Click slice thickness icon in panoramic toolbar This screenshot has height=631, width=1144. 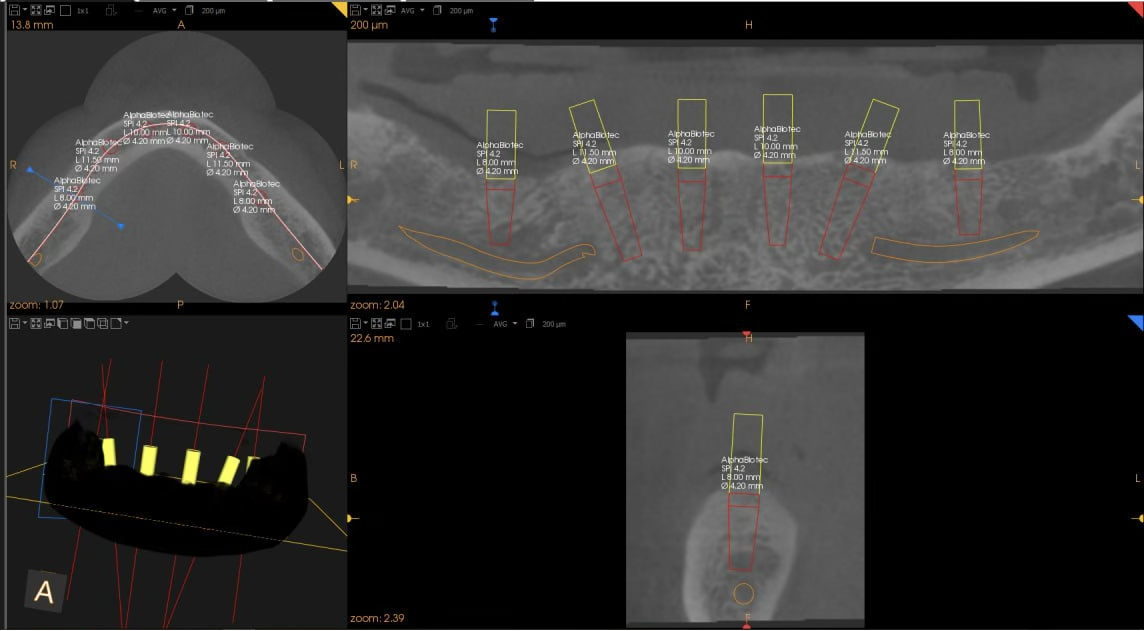pyautogui.click(x=437, y=10)
